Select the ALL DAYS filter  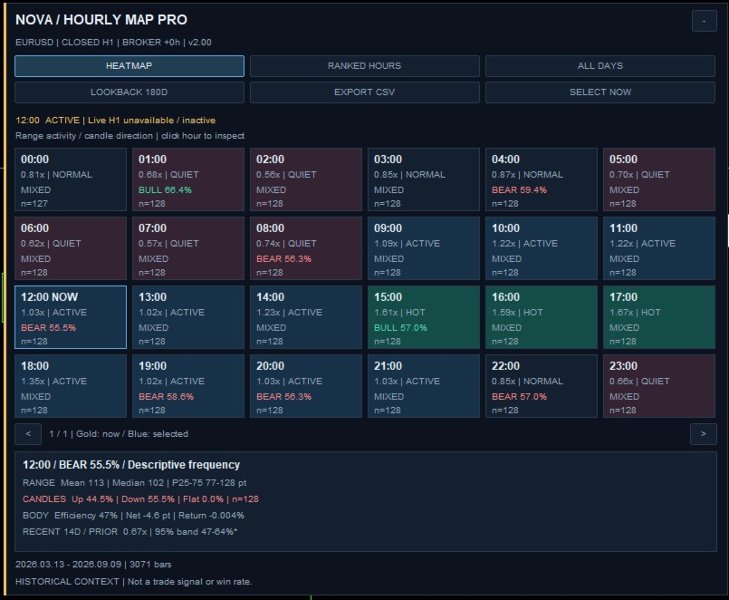(600, 66)
